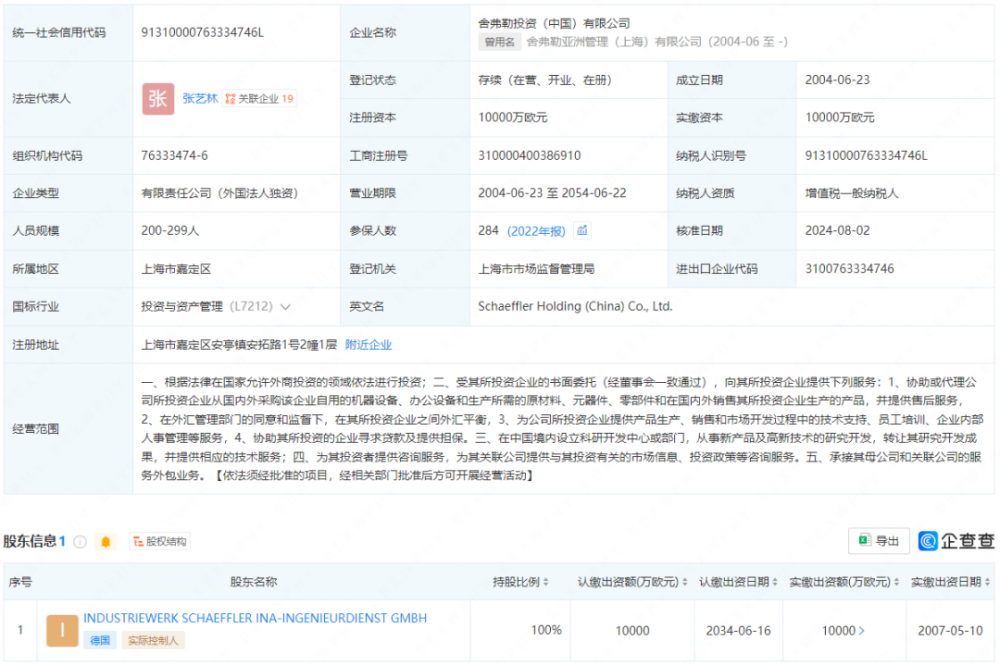This screenshot has height=665, width=1000.
Task: Expand the 10000 paid-in capital arrow
Action: coord(862,631)
